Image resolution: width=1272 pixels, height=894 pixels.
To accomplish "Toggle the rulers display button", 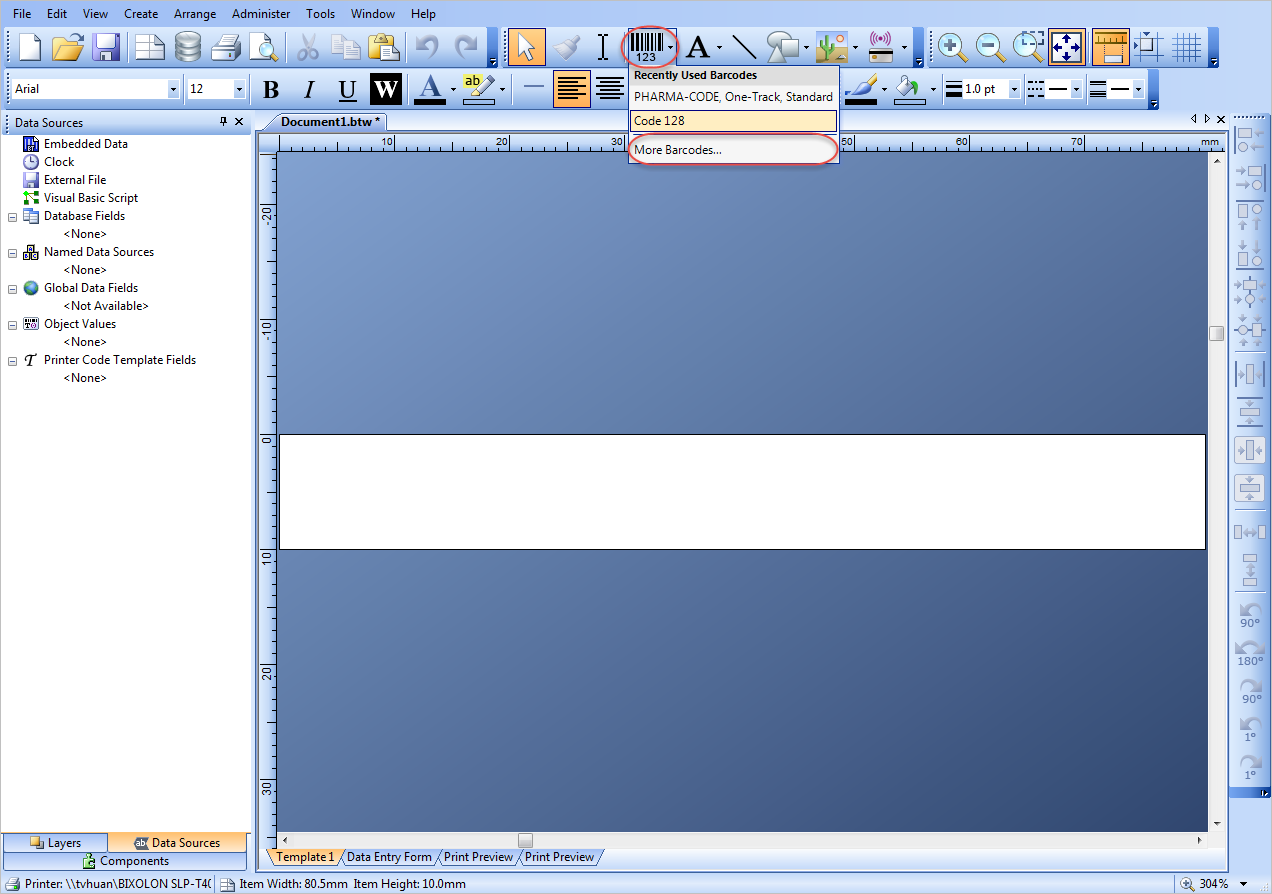I will coord(1111,47).
